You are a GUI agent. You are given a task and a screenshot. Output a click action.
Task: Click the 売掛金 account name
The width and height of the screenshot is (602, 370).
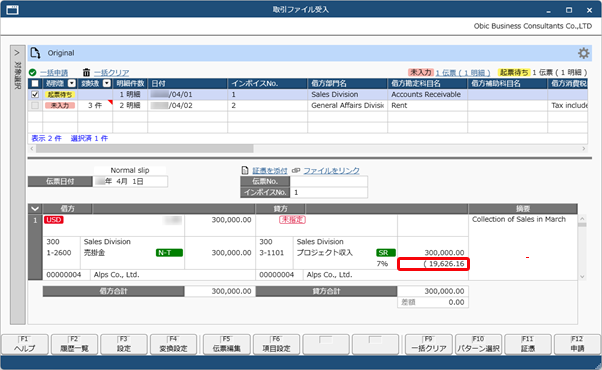click(x=94, y=253)
